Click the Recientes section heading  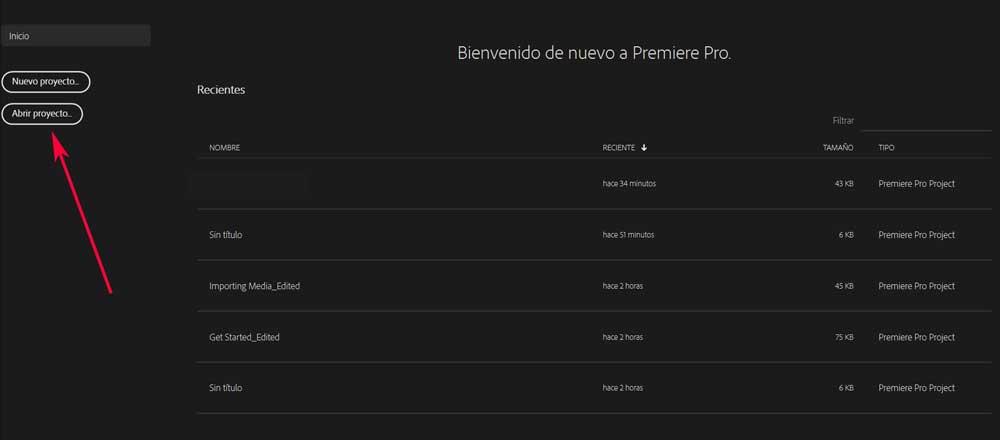click(x=221, y=90)
